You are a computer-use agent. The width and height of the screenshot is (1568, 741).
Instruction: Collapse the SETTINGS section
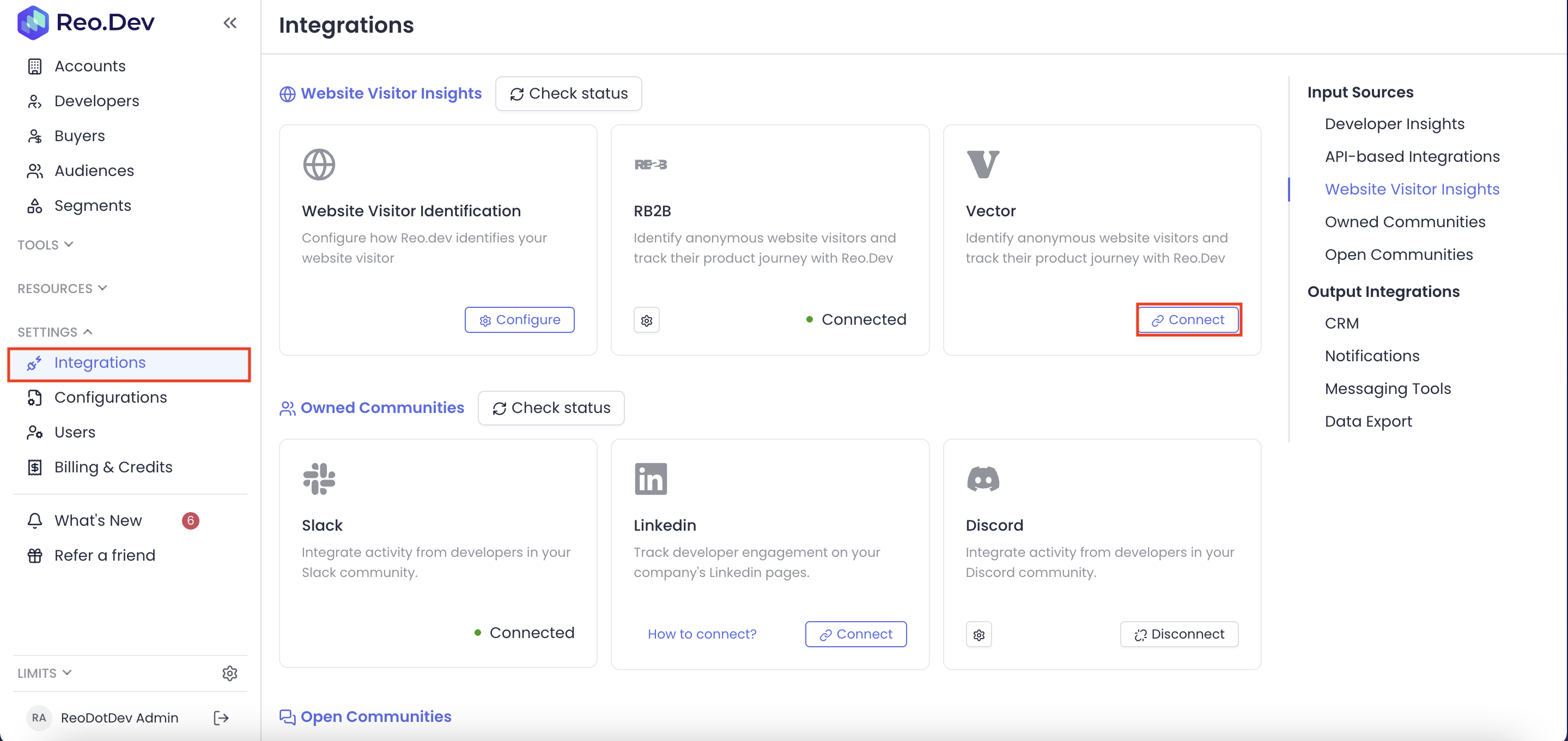pos(55,332)
